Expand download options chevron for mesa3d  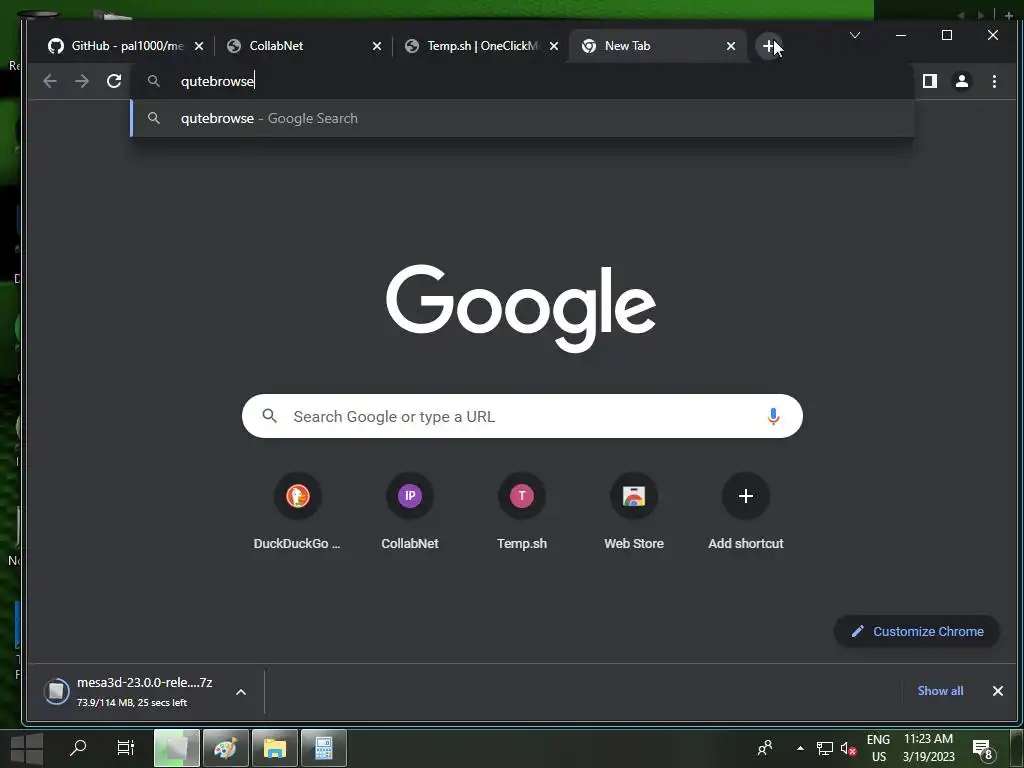point(241,692)
